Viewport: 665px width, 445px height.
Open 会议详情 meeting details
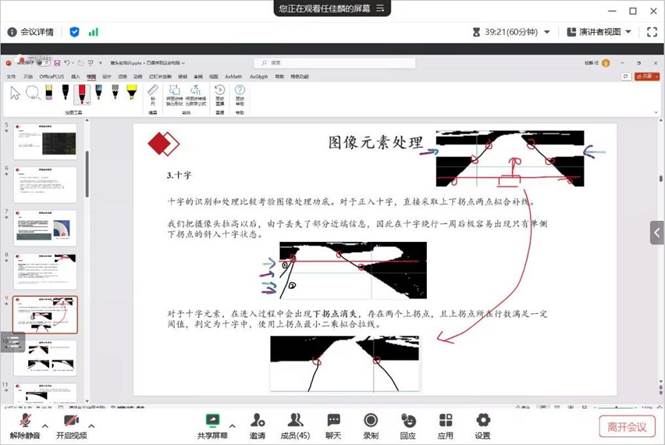tap(34, 32)
